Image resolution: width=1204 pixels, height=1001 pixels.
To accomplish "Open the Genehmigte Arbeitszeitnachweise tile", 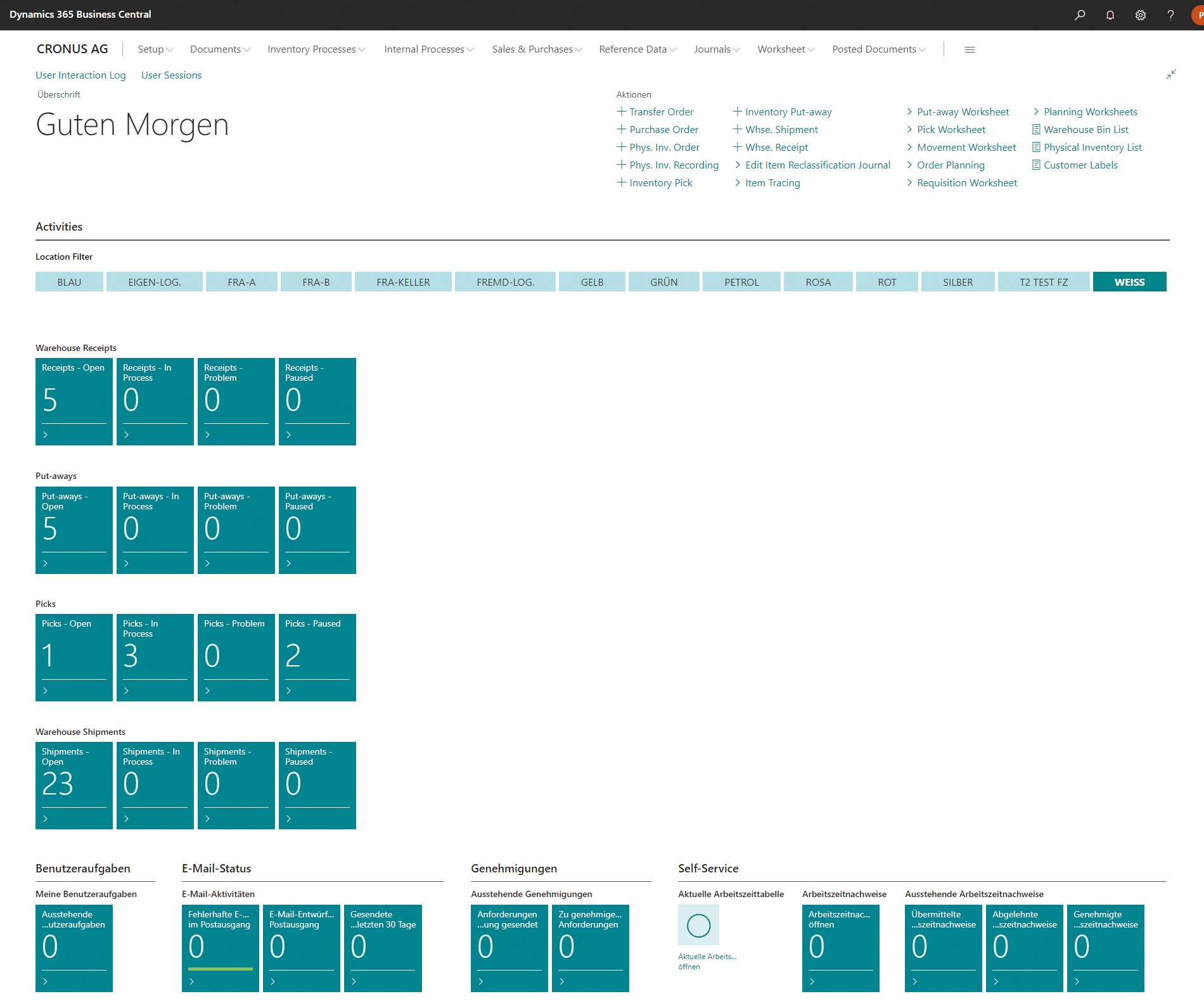I will (1106, 948).
